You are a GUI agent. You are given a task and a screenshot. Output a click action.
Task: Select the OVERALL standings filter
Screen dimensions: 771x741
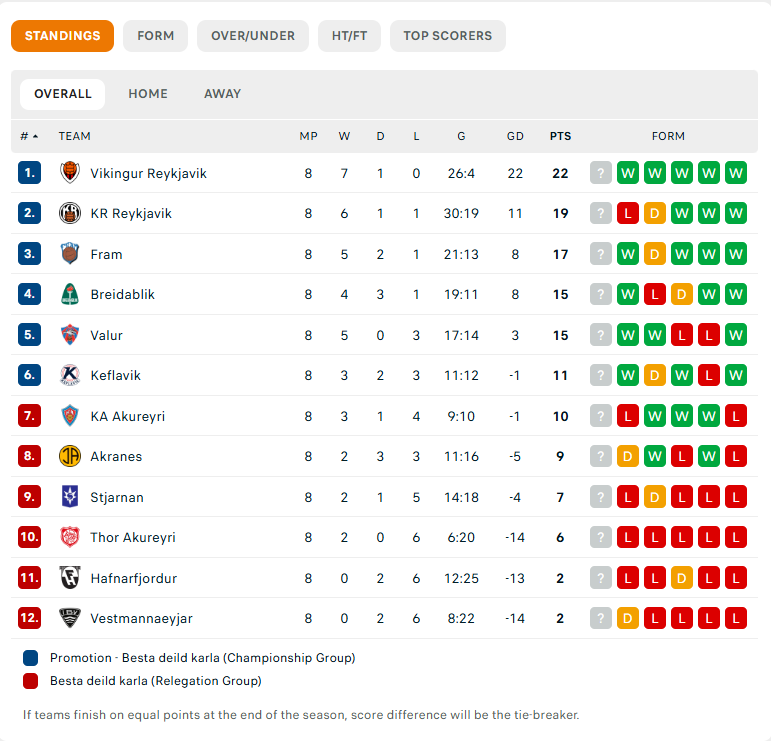pos(62,94)
